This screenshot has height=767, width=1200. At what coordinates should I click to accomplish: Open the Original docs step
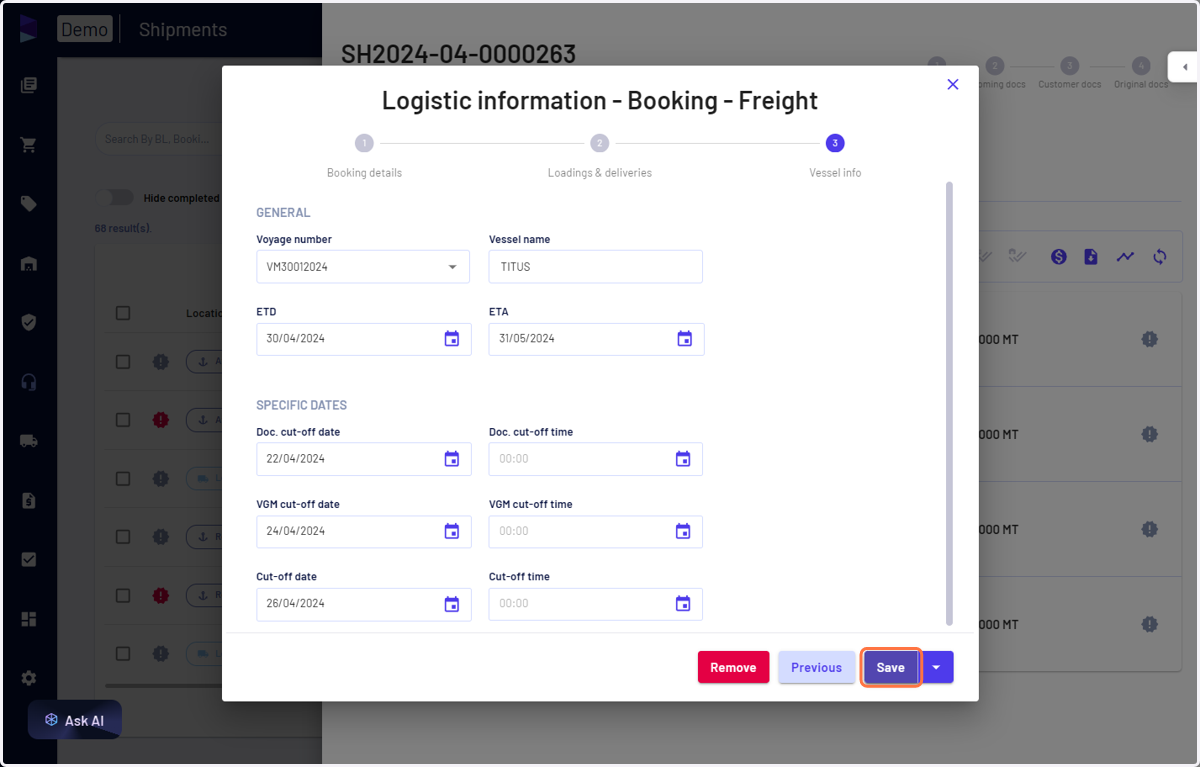(1141, 73)
